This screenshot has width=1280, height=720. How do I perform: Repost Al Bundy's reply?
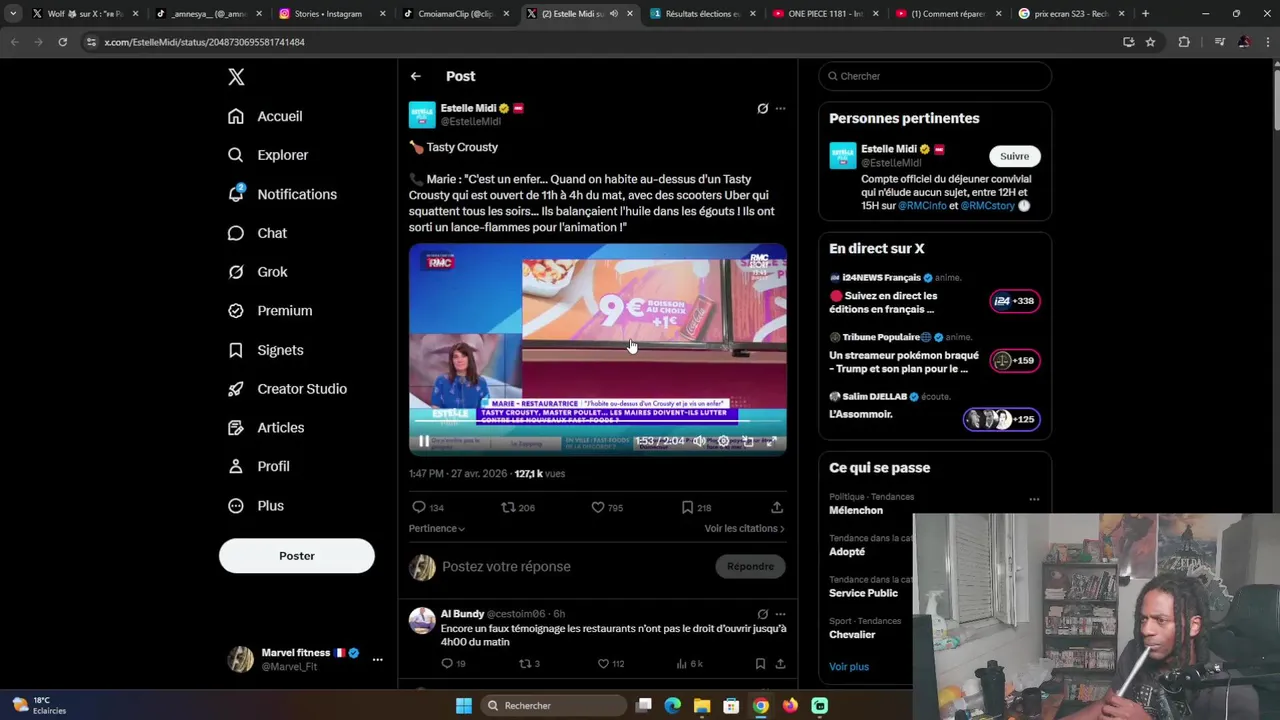click(530, 663)
